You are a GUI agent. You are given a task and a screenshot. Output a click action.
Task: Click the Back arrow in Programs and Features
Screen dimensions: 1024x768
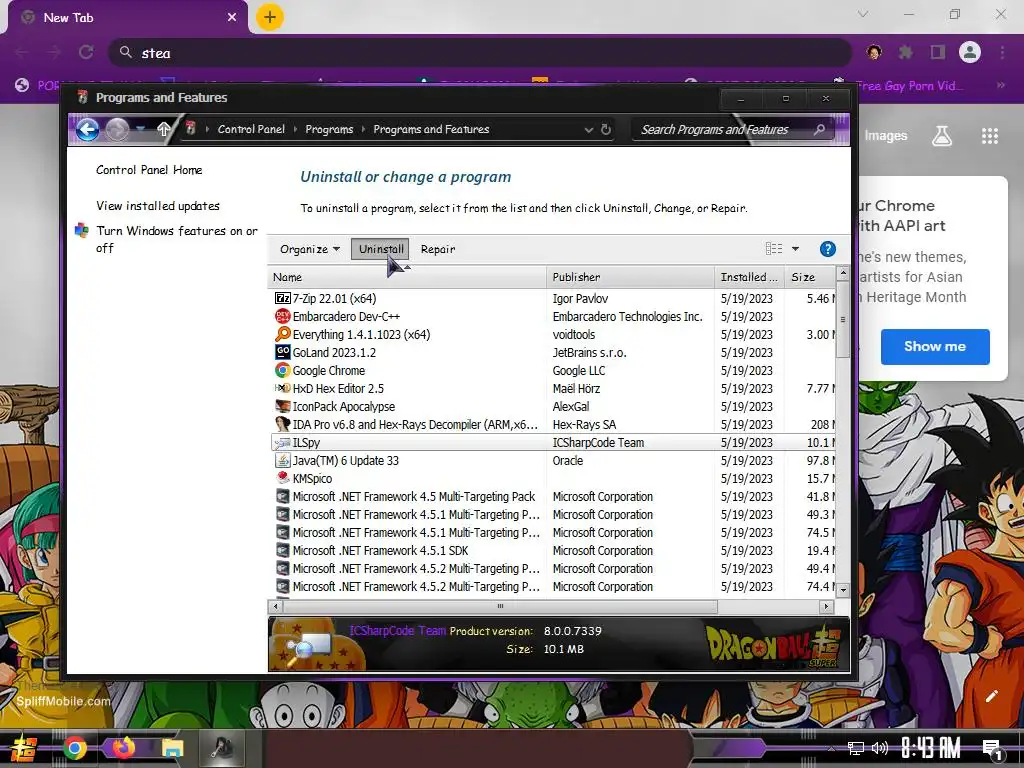tap(88, 129)
